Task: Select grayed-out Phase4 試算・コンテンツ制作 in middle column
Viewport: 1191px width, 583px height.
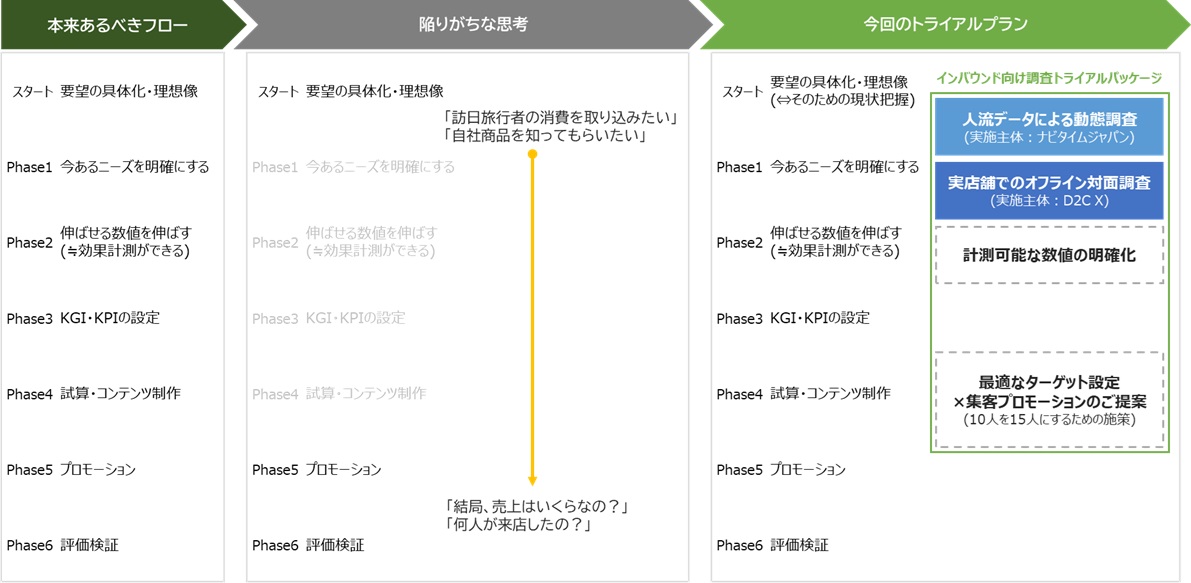Action: (339, 394)
